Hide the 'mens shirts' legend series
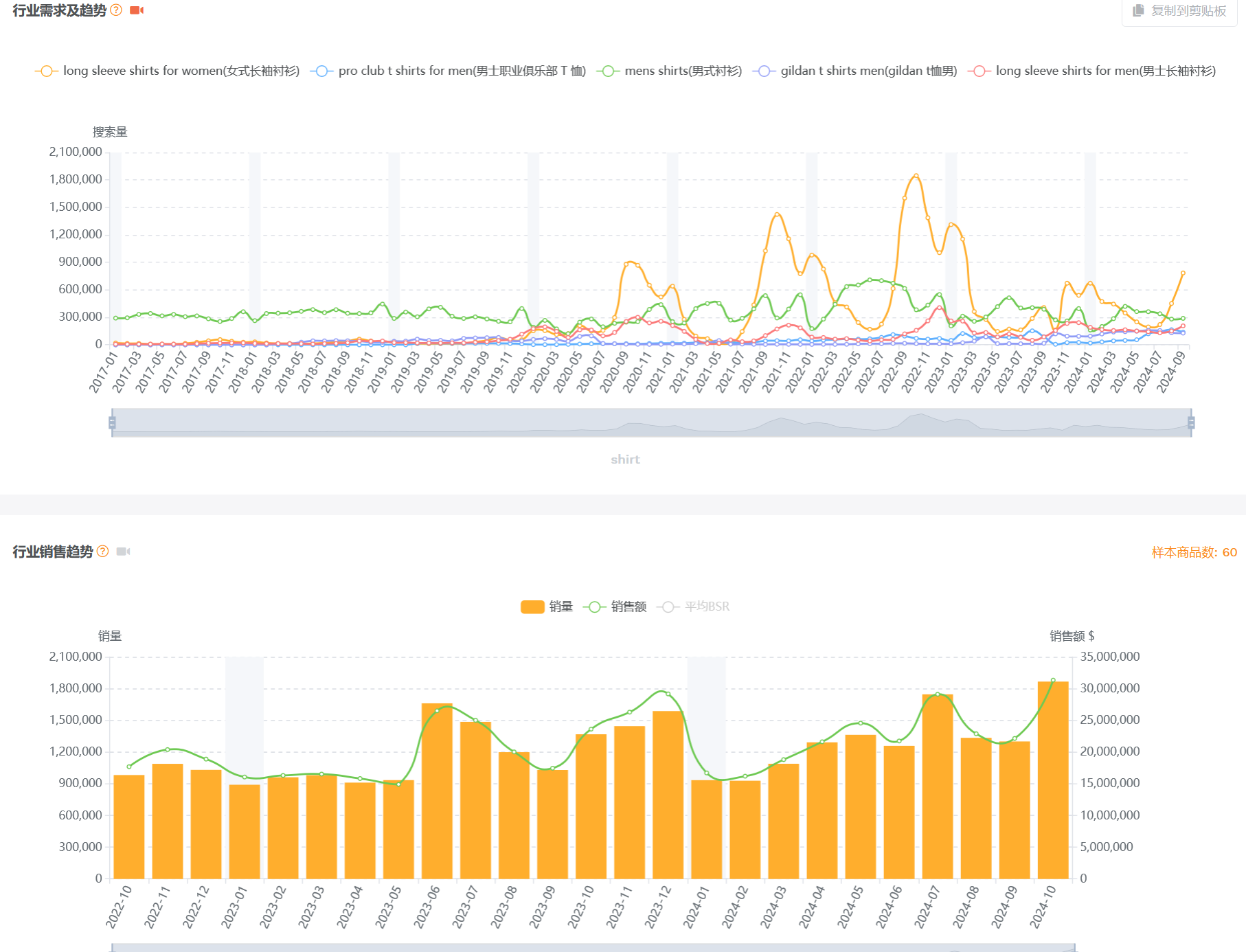 (670, 71)
